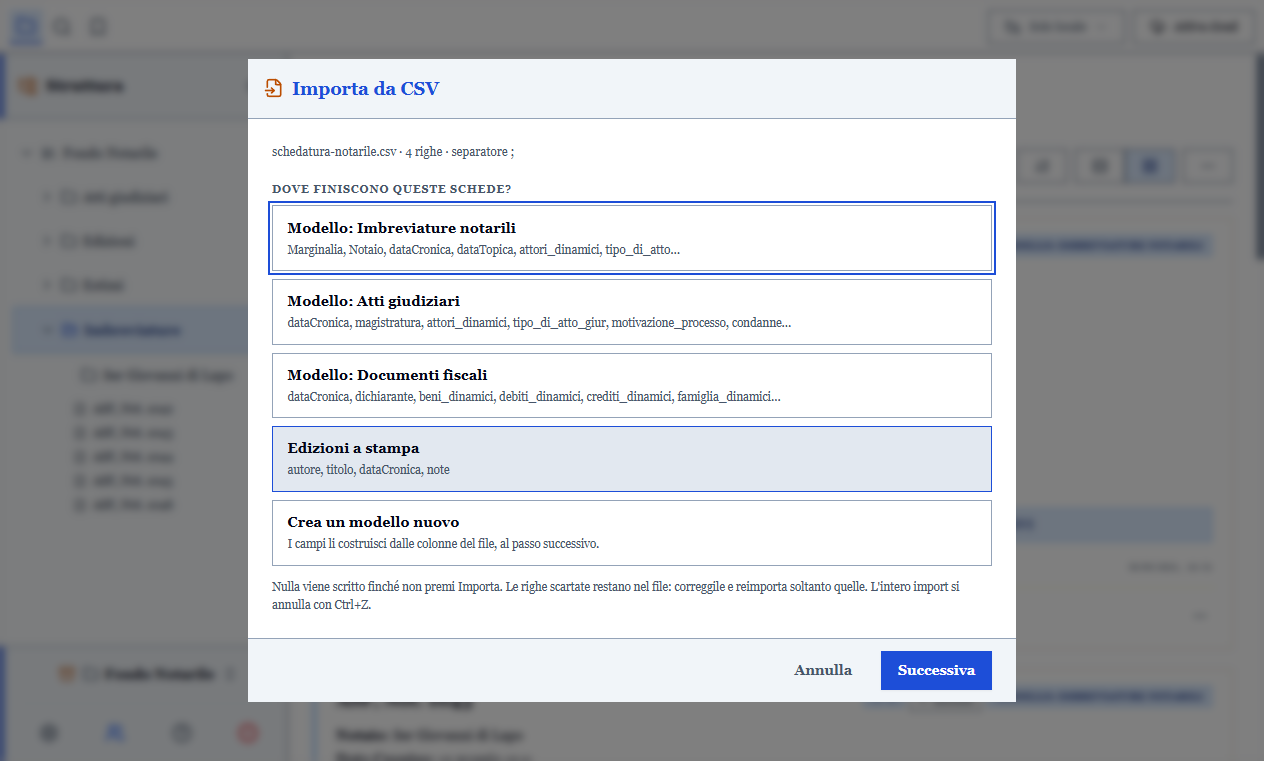This screenshot has height=761, width=1264.
Task: Click the red circular icon in bottom-left panel
Action: click(x=247, y=733)
